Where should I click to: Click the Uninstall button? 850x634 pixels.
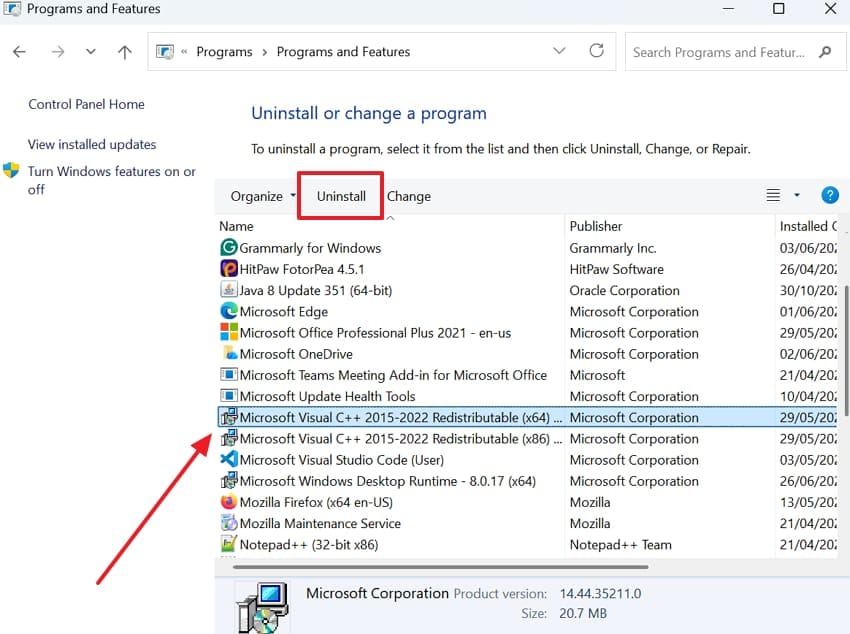pyautogui.click(x=341, y=196)
